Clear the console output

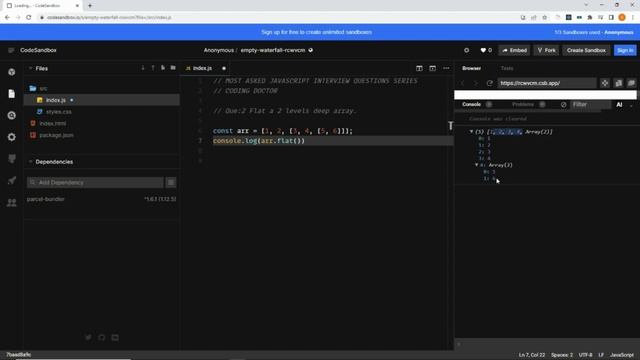tap(564, 105)
